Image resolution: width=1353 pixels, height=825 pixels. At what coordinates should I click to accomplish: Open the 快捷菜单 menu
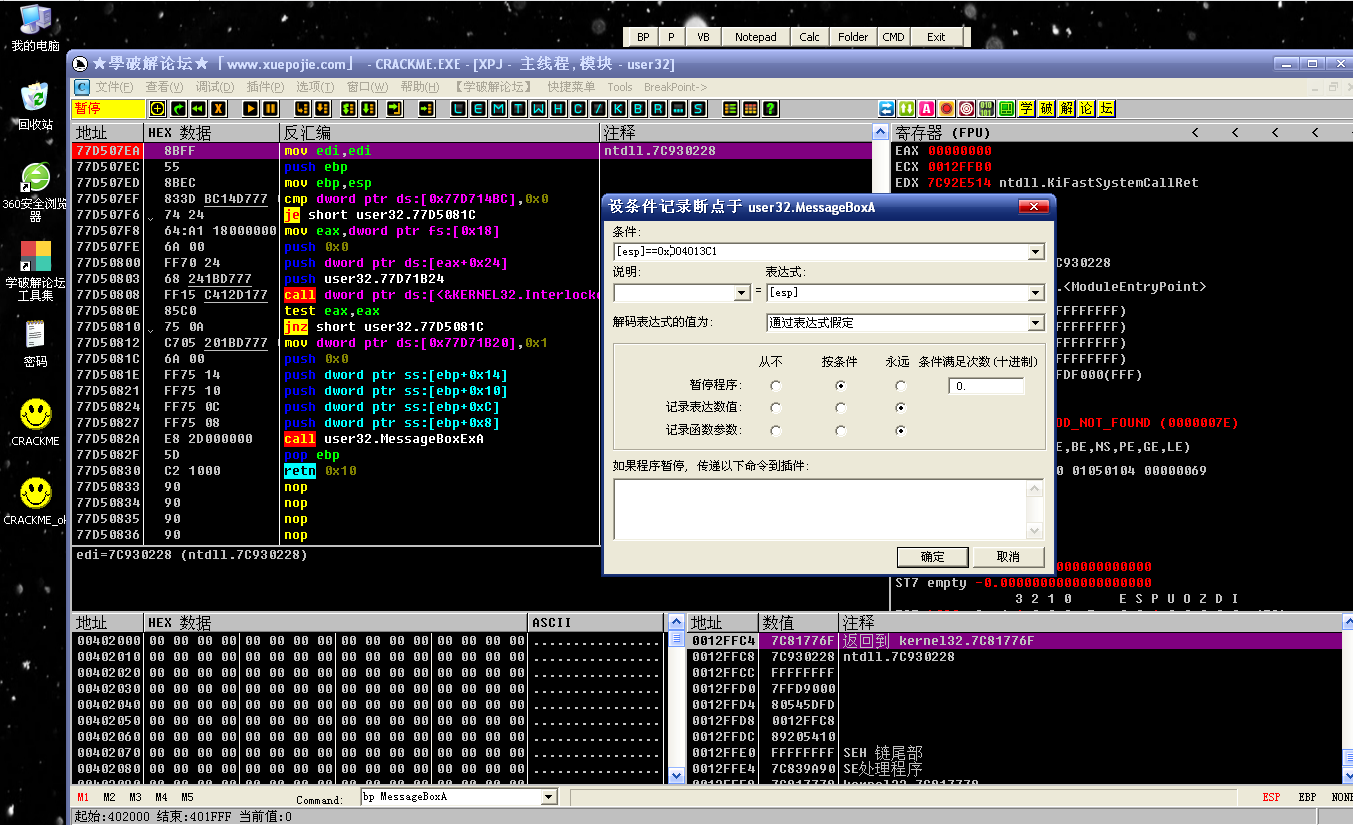click(x=571, y=87)
